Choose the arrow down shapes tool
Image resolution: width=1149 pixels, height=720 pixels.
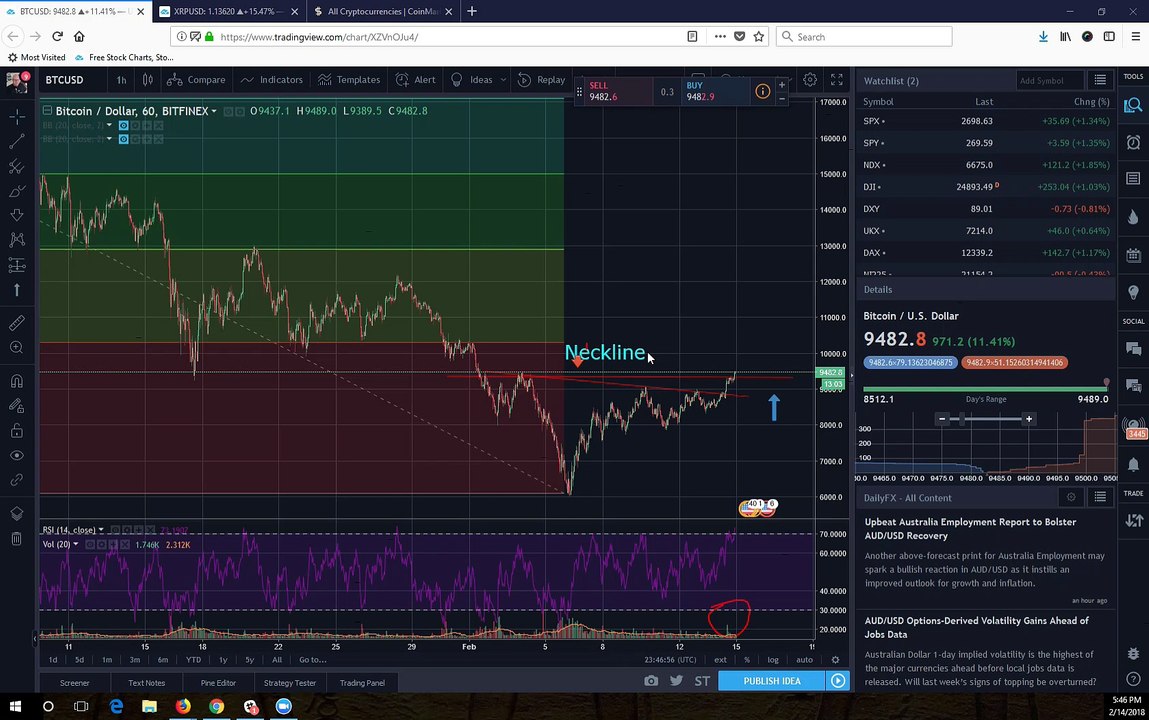coord(16,215)
